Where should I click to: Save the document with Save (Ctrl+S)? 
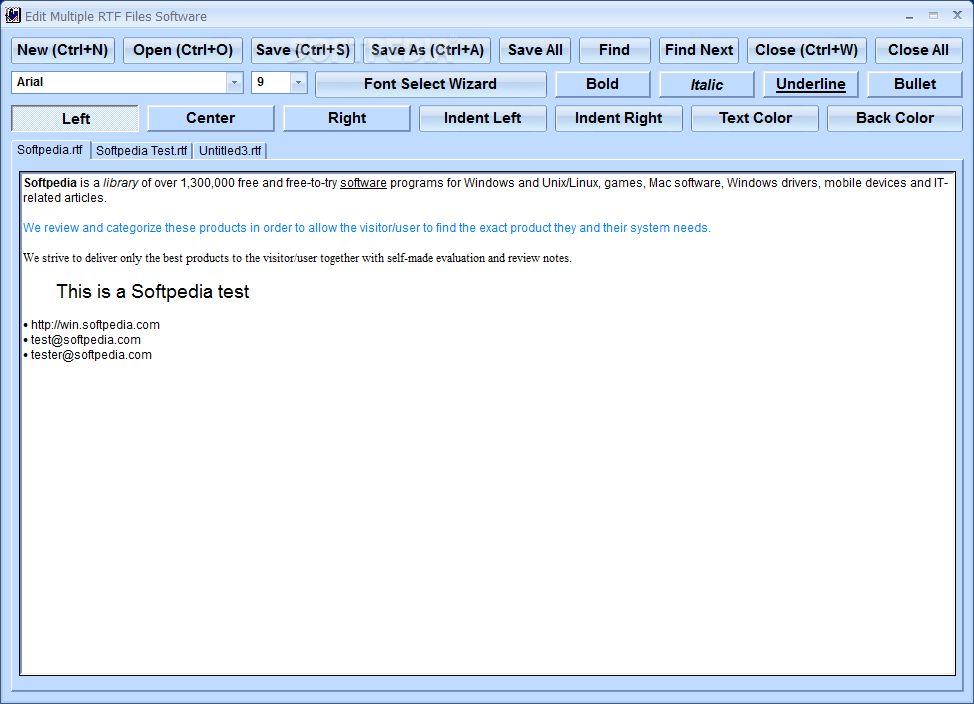(x=303, y=50)
